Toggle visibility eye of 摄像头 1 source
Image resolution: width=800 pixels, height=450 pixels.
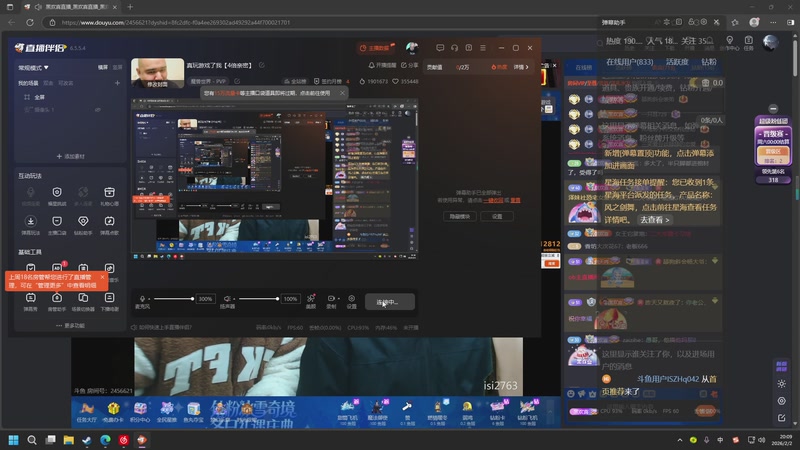pyautogui.click(x=97, y=109)
